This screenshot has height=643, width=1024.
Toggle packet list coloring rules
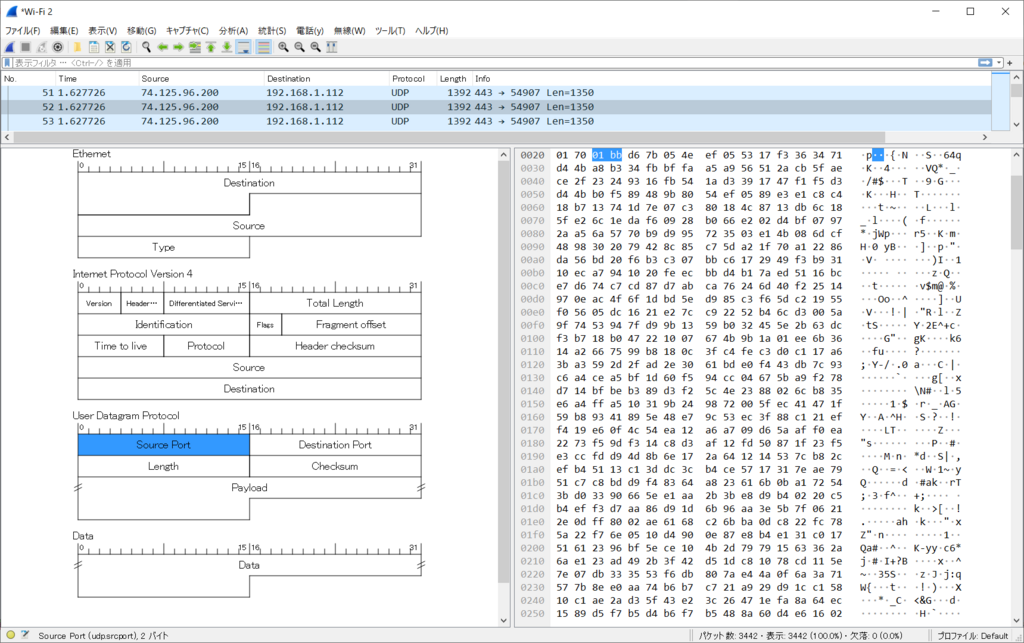(x=263, y=47)
